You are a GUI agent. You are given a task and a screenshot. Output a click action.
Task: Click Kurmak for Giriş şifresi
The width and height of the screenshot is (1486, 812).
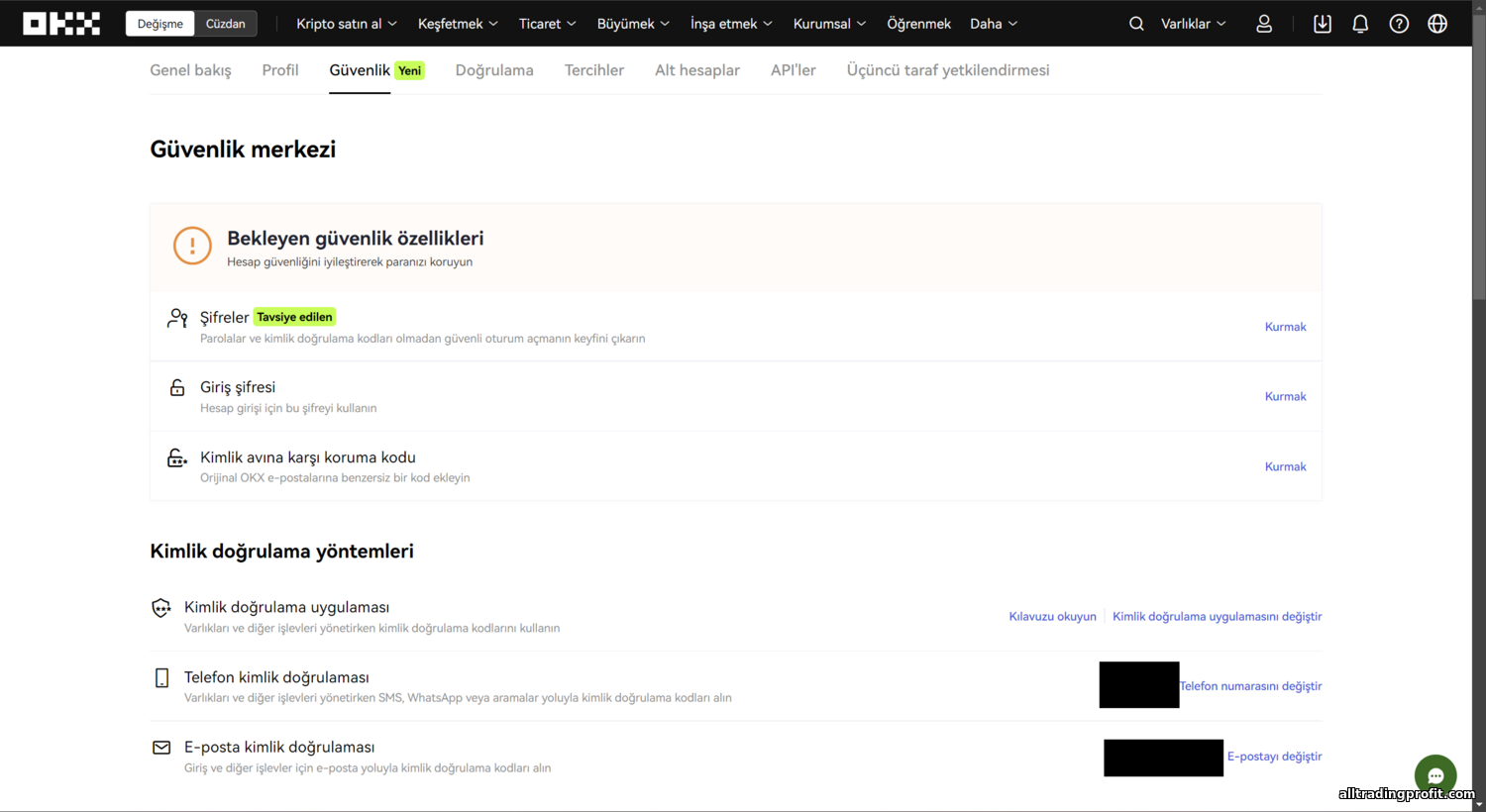pos(1285,396)
